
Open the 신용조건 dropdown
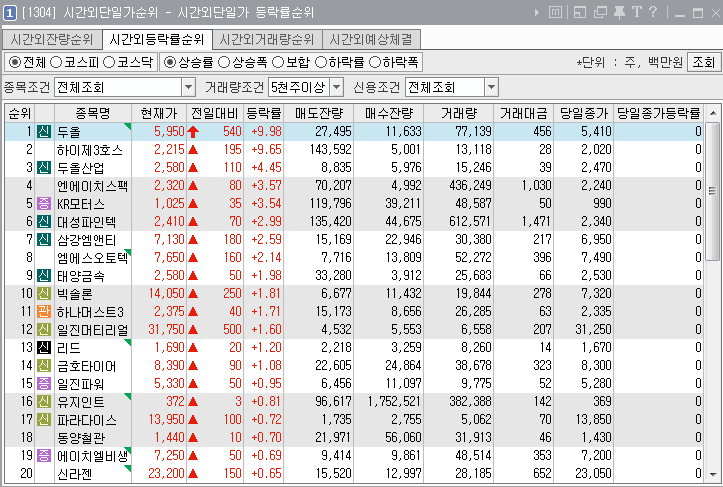492,87
